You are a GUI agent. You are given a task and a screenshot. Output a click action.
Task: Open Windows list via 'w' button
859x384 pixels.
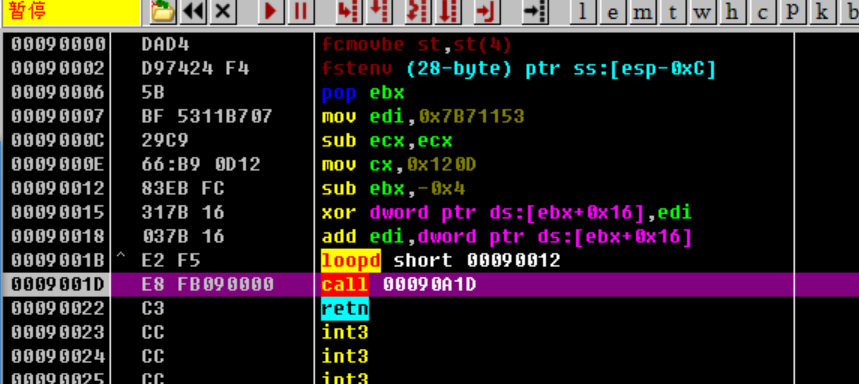tap(702, 12)
